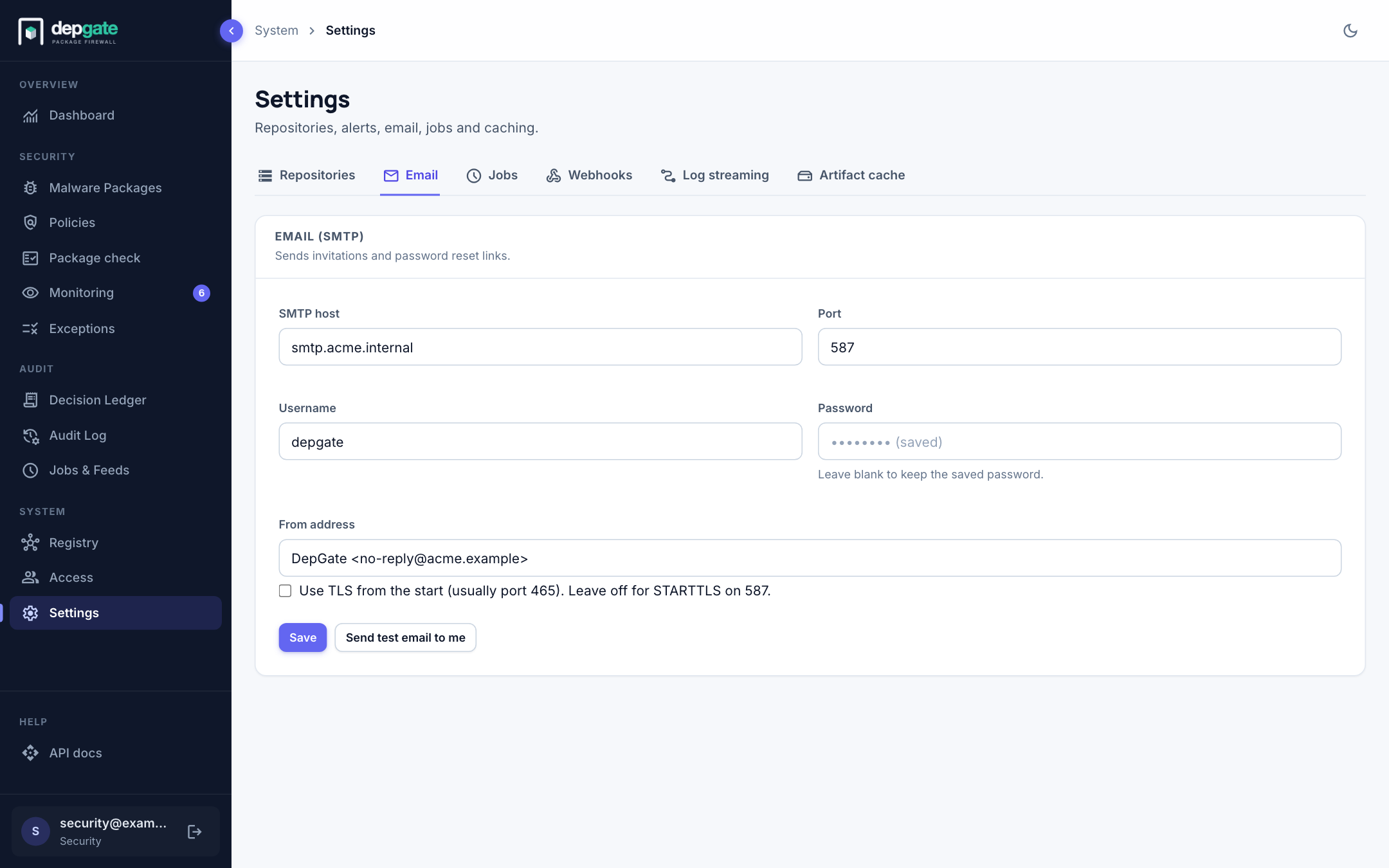
Task: Click the Username input field
Action: coord(540,442)
